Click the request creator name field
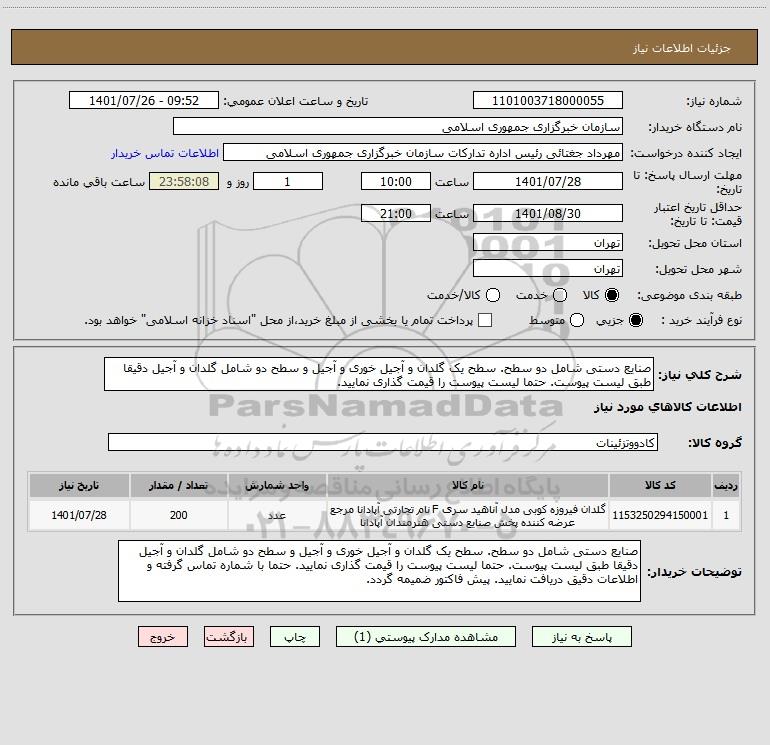Viewport: 770px width, 745px height. click(x=423, y=152)
